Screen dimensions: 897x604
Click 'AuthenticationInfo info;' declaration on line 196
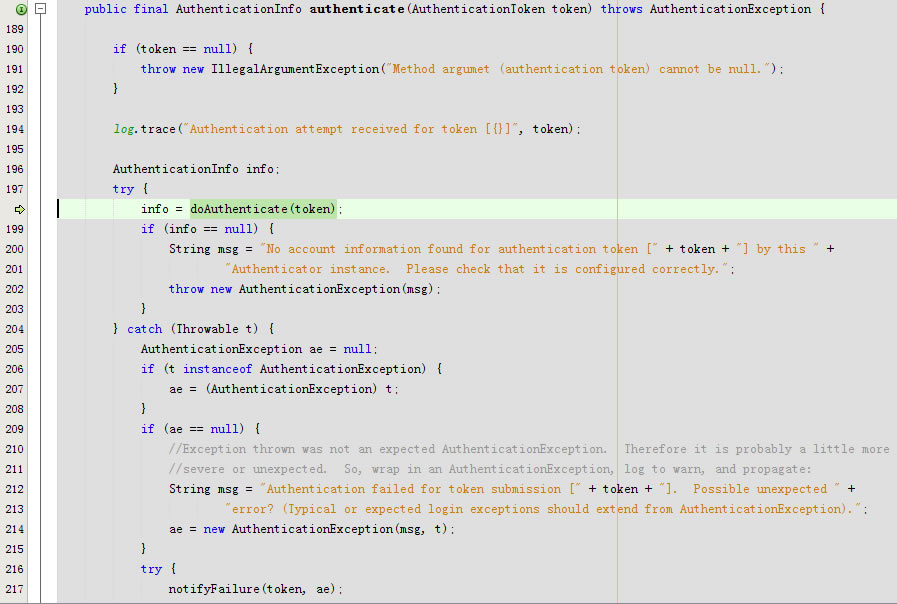[x=196, y=169]
